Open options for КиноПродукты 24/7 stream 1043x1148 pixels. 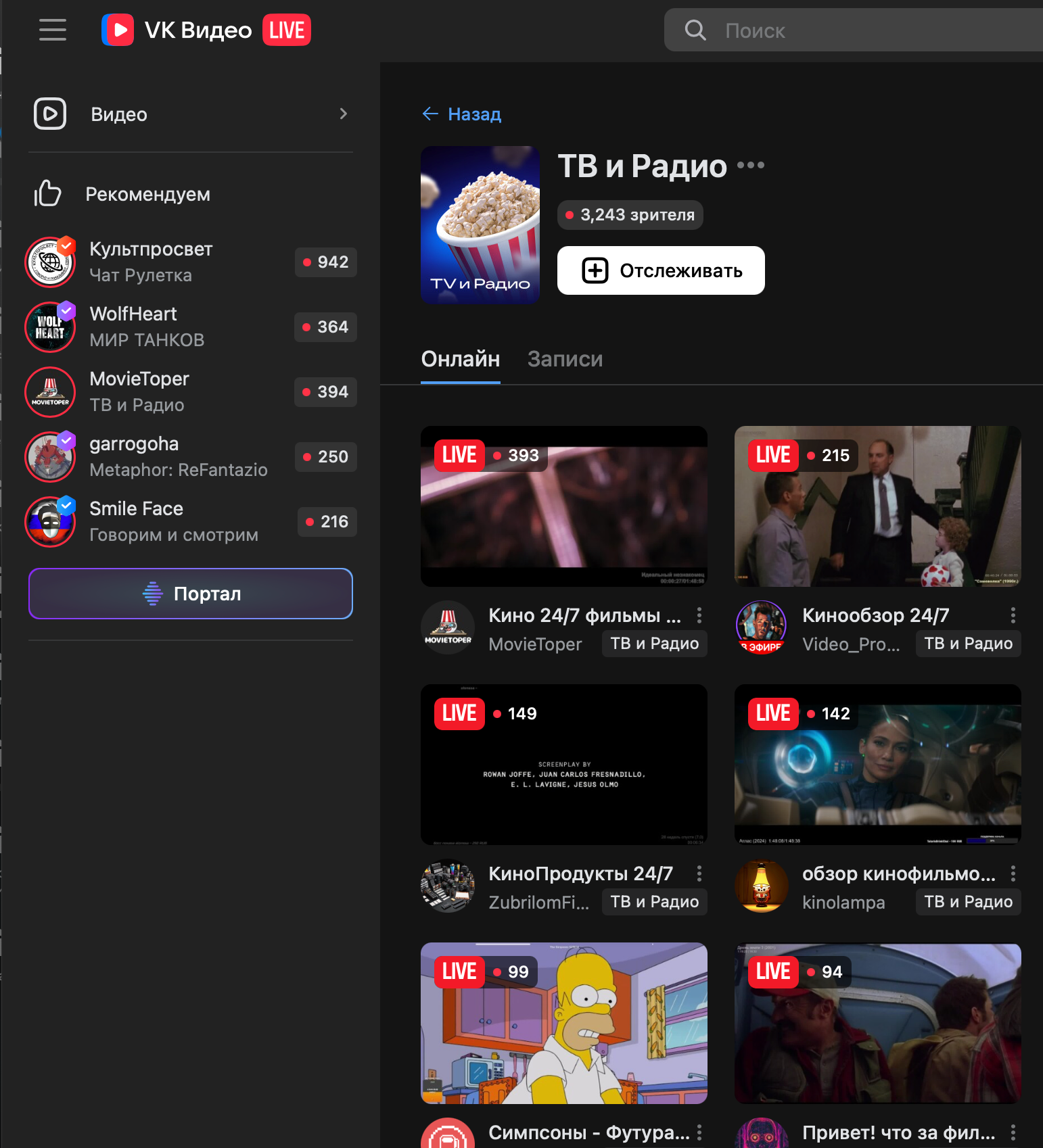tap(699, 874)
